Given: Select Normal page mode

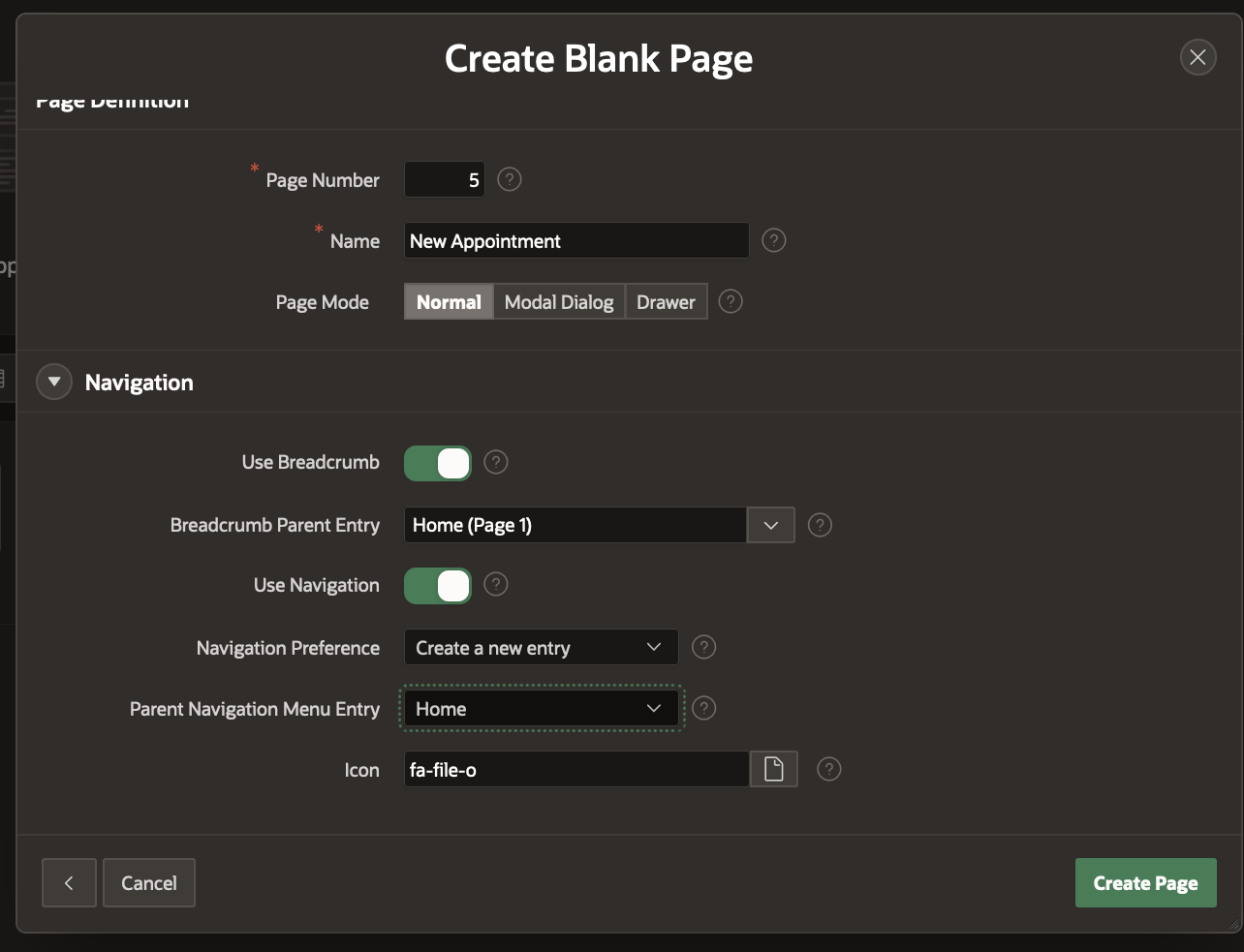Looking at the screenshot, I should coord(449,301).
